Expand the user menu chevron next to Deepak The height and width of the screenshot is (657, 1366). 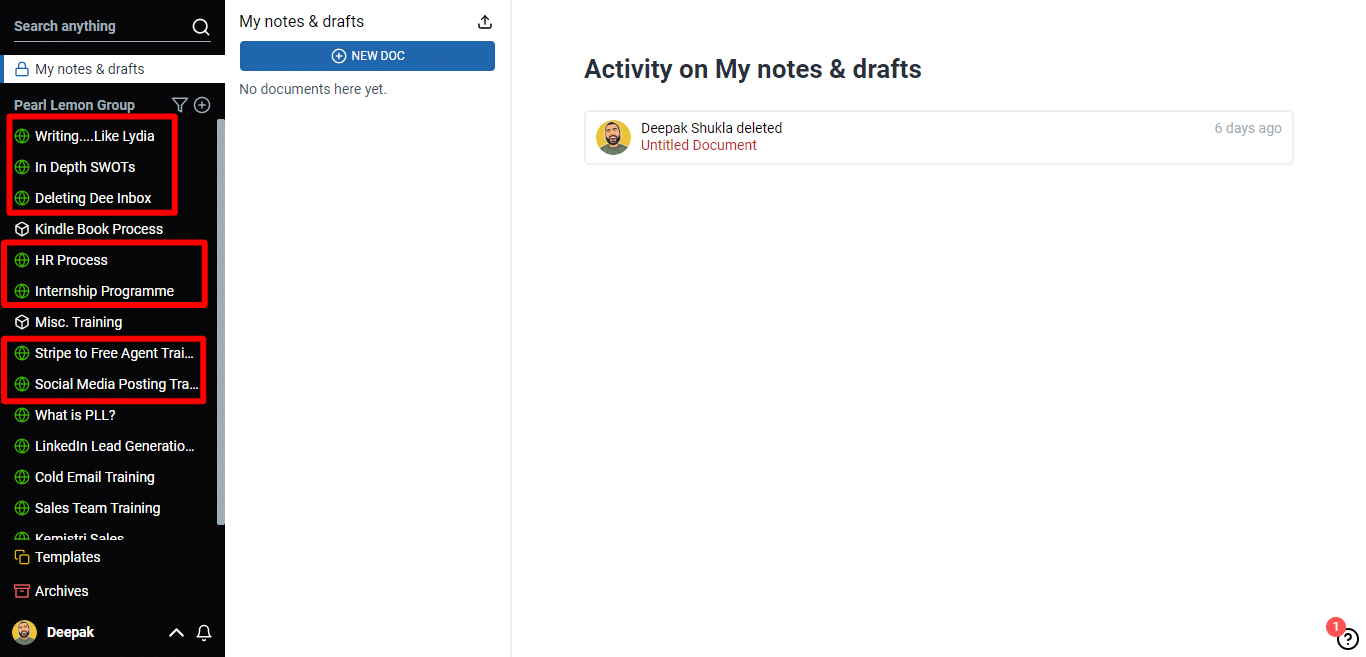(x=176, y=632)
